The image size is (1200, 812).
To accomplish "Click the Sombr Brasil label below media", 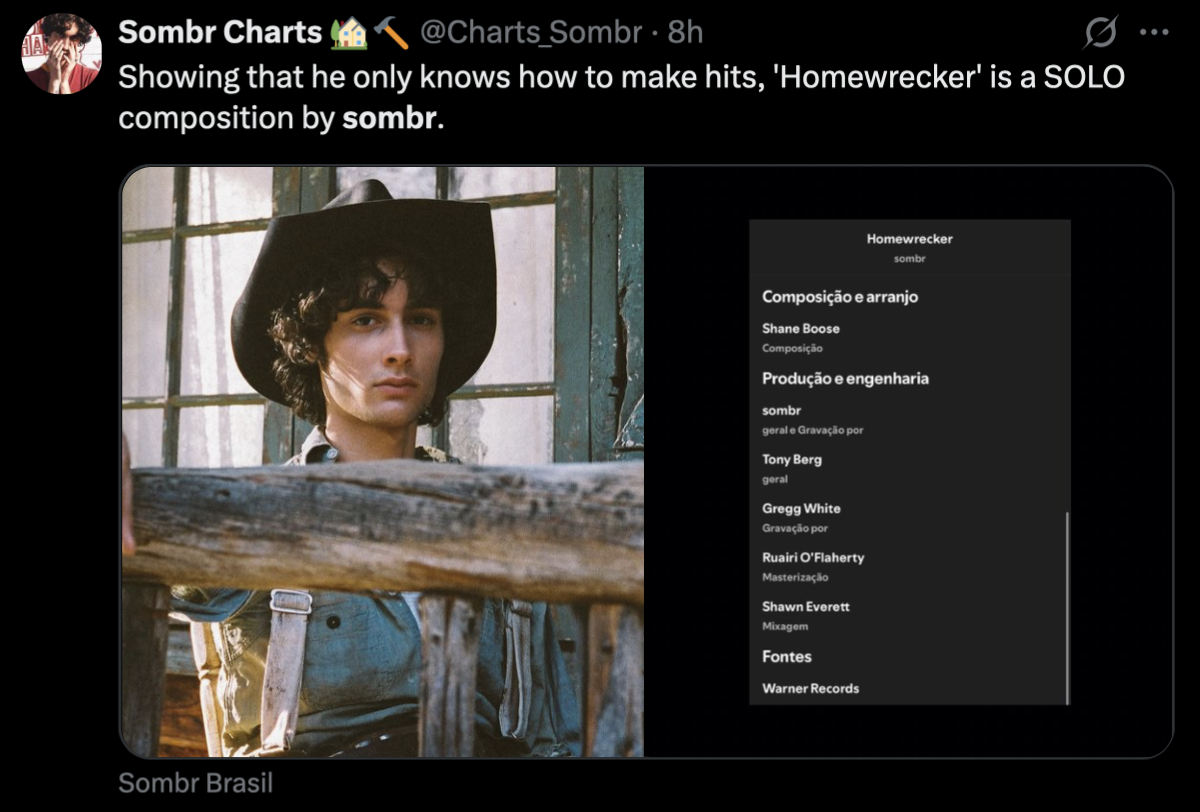I will [195, 782].
